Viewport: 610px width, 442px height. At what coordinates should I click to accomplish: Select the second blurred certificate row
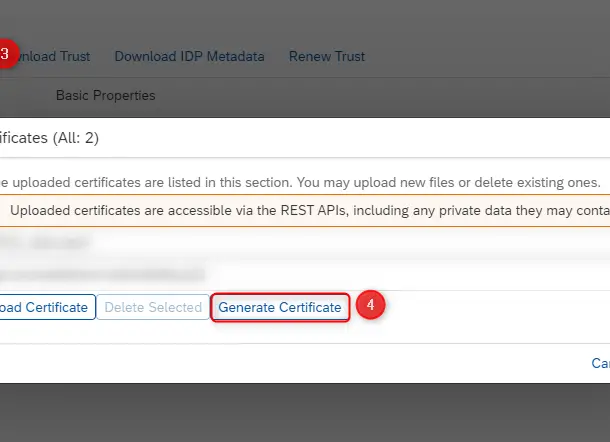click(x=100, y=273)
